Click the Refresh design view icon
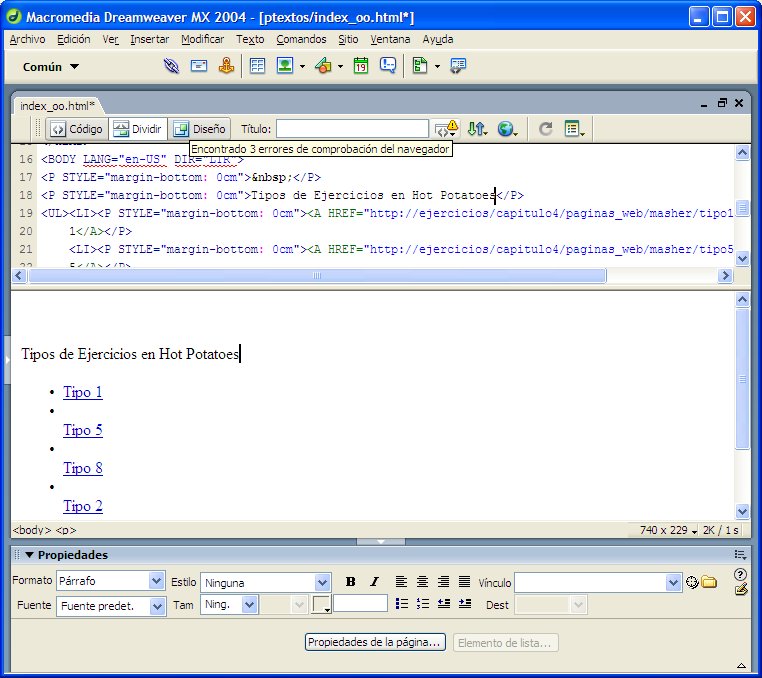762x678 pixels. tap(545, 129)
